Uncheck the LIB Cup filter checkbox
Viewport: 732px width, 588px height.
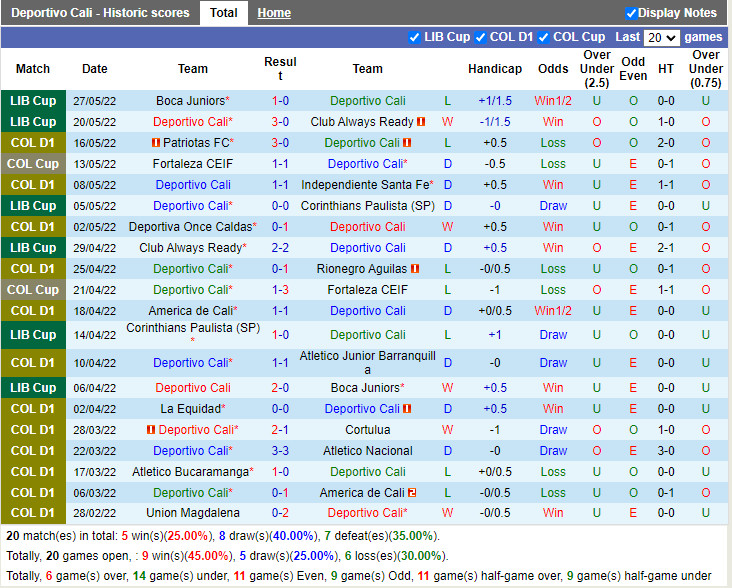(x=415, y=37)
